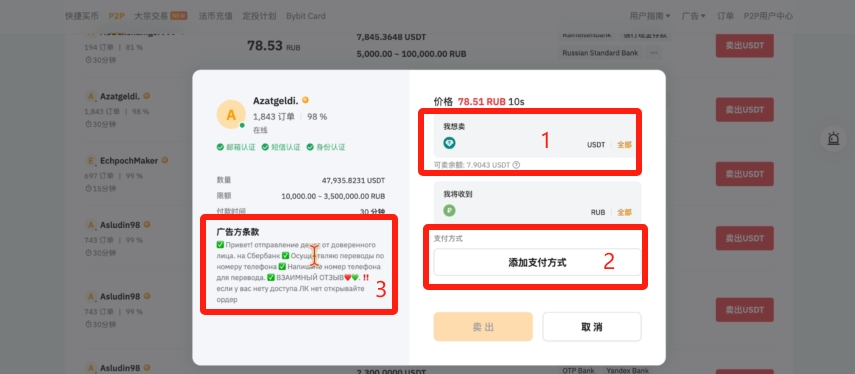Expand the 广告 dropdown in the header

(x=694, y=16)
